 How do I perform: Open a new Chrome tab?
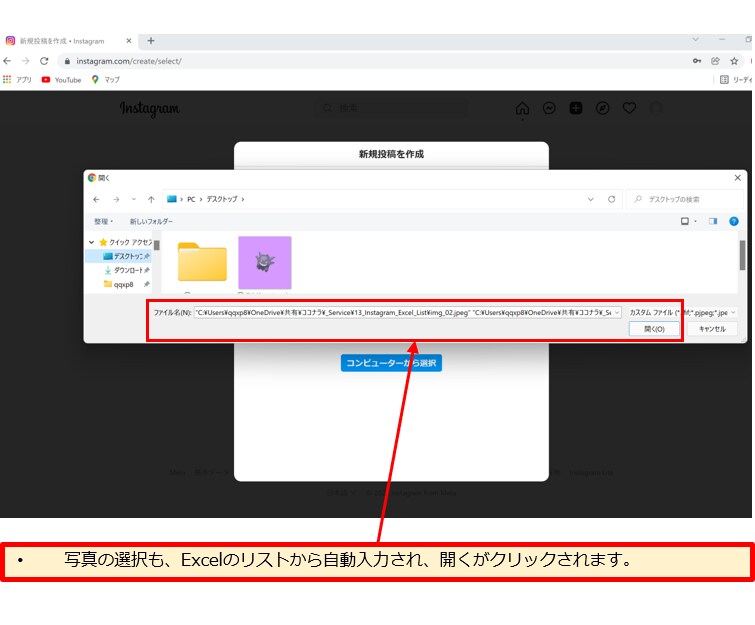[151, 41]
